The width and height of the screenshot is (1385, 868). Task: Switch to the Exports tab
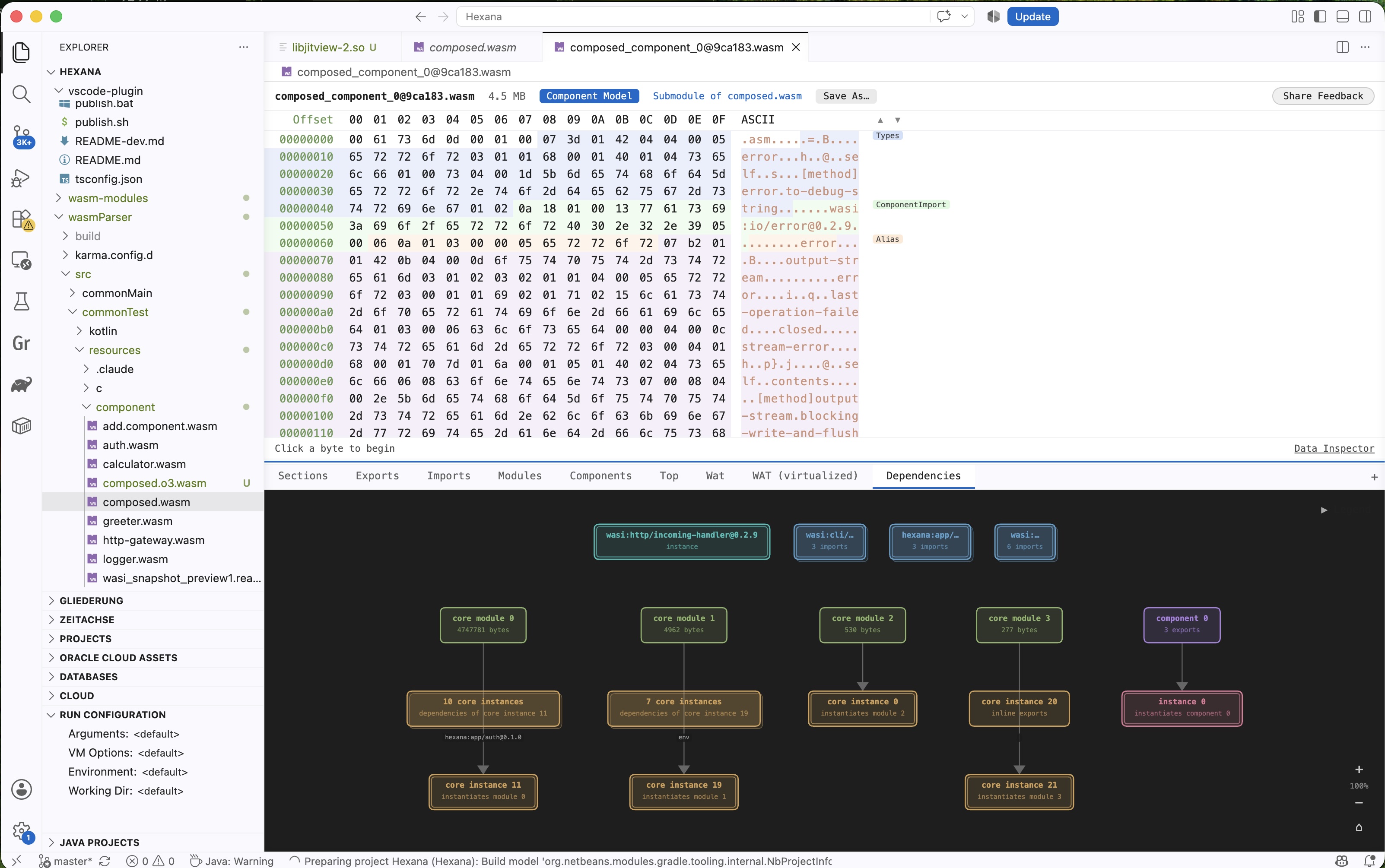[377, 475]
